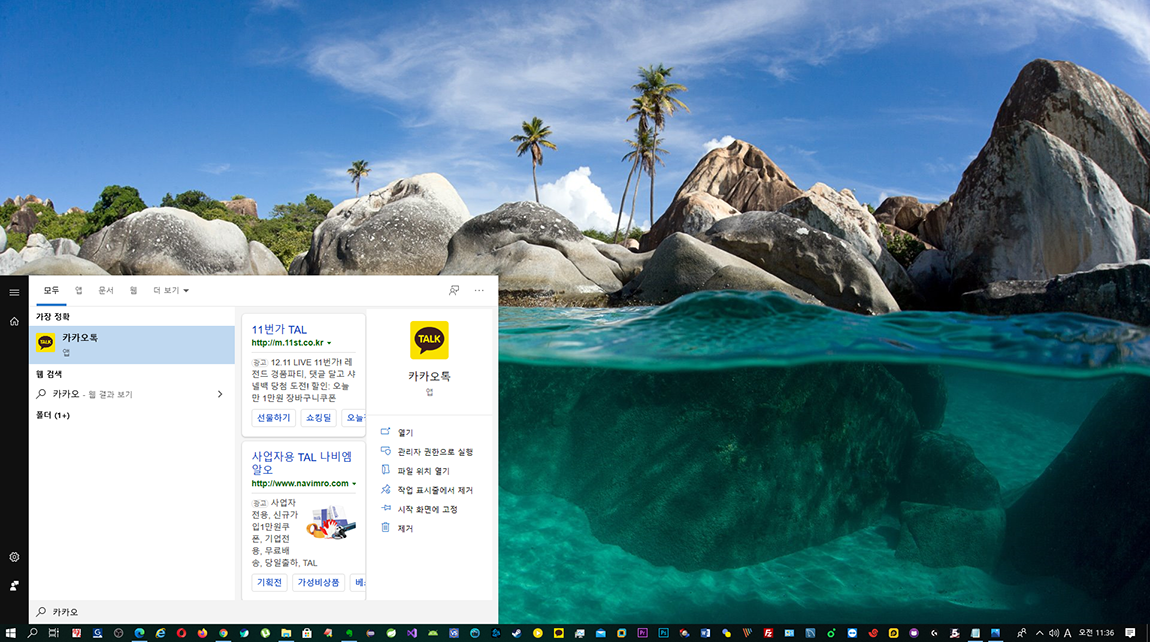The width and height of the screenshot is (1150, 642).
Task: Switch to the 모두 search tab
Action: 51,291
